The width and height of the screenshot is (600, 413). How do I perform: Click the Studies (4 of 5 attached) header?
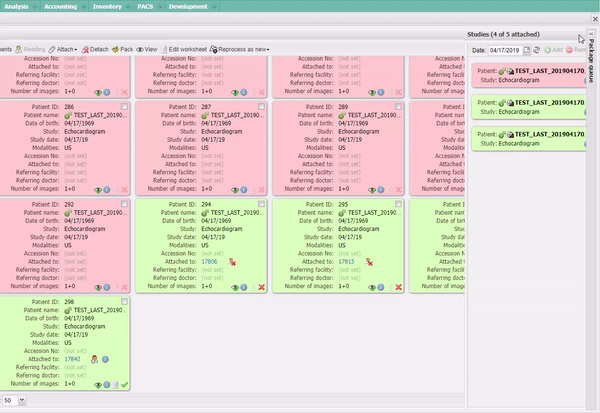(x=503, y=34)
